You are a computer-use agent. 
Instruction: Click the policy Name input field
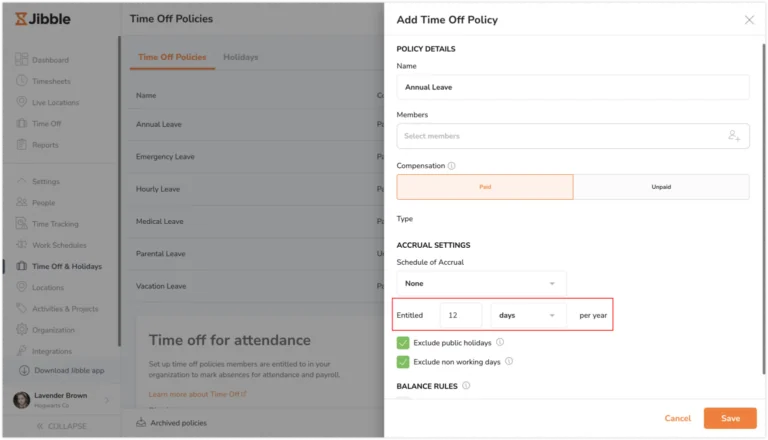[572, 87]
